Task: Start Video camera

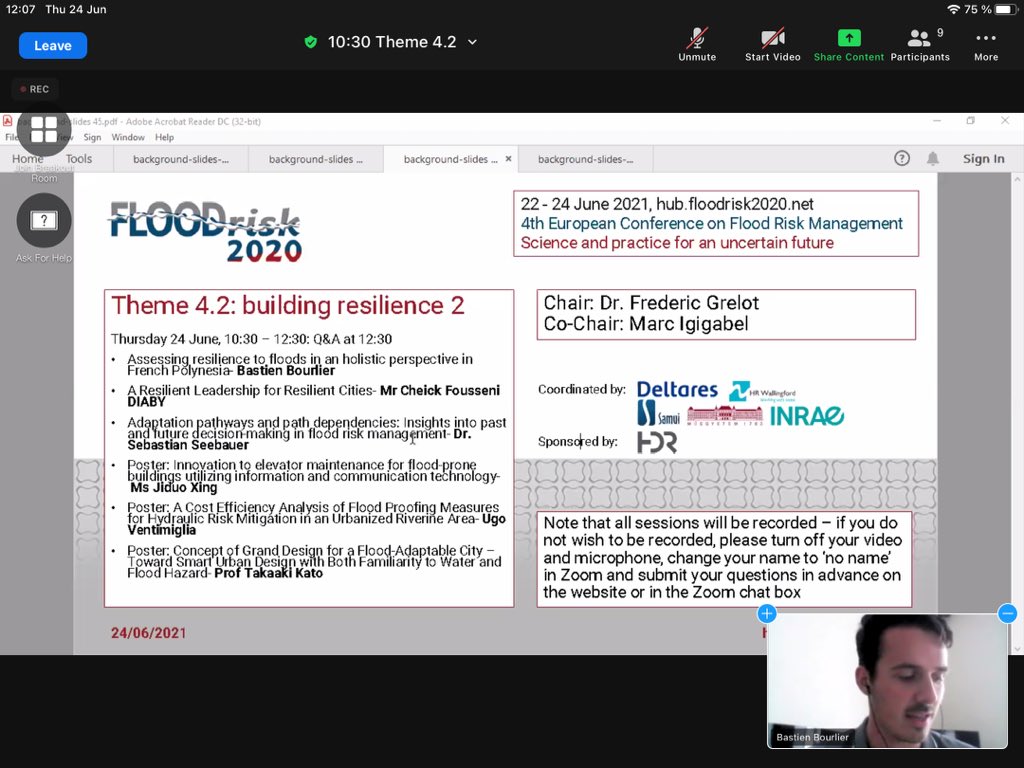Action: [773, 44]
